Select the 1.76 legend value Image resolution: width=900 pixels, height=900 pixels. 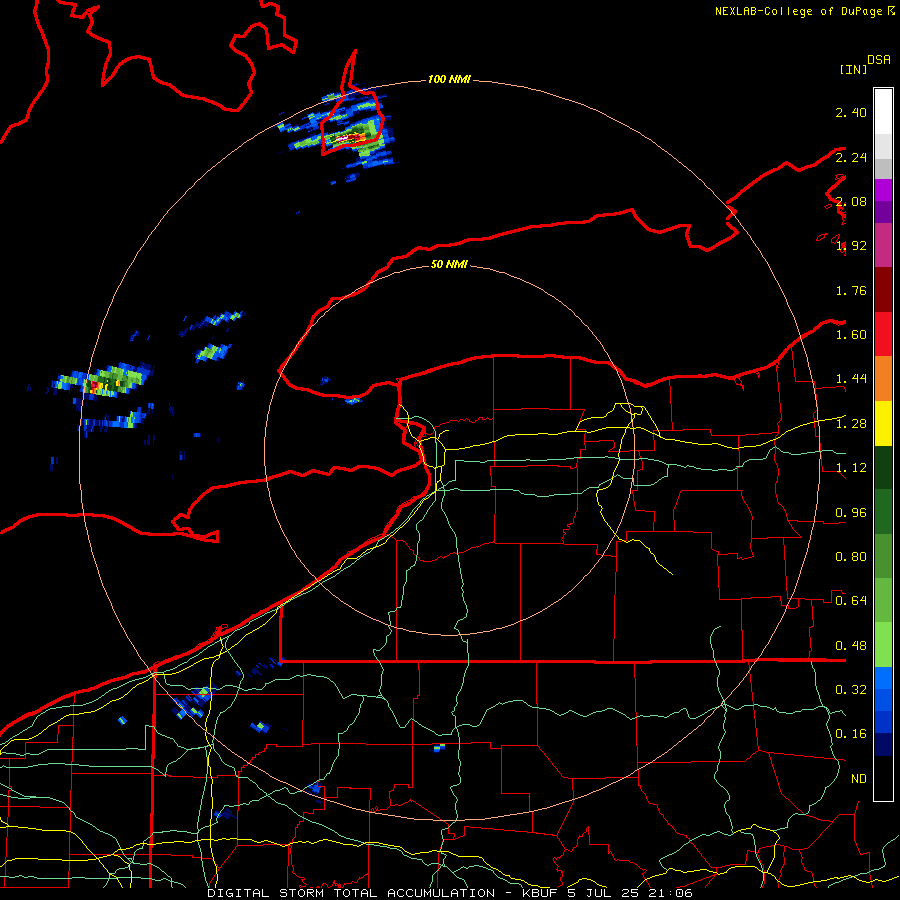[x=851, y=290]
